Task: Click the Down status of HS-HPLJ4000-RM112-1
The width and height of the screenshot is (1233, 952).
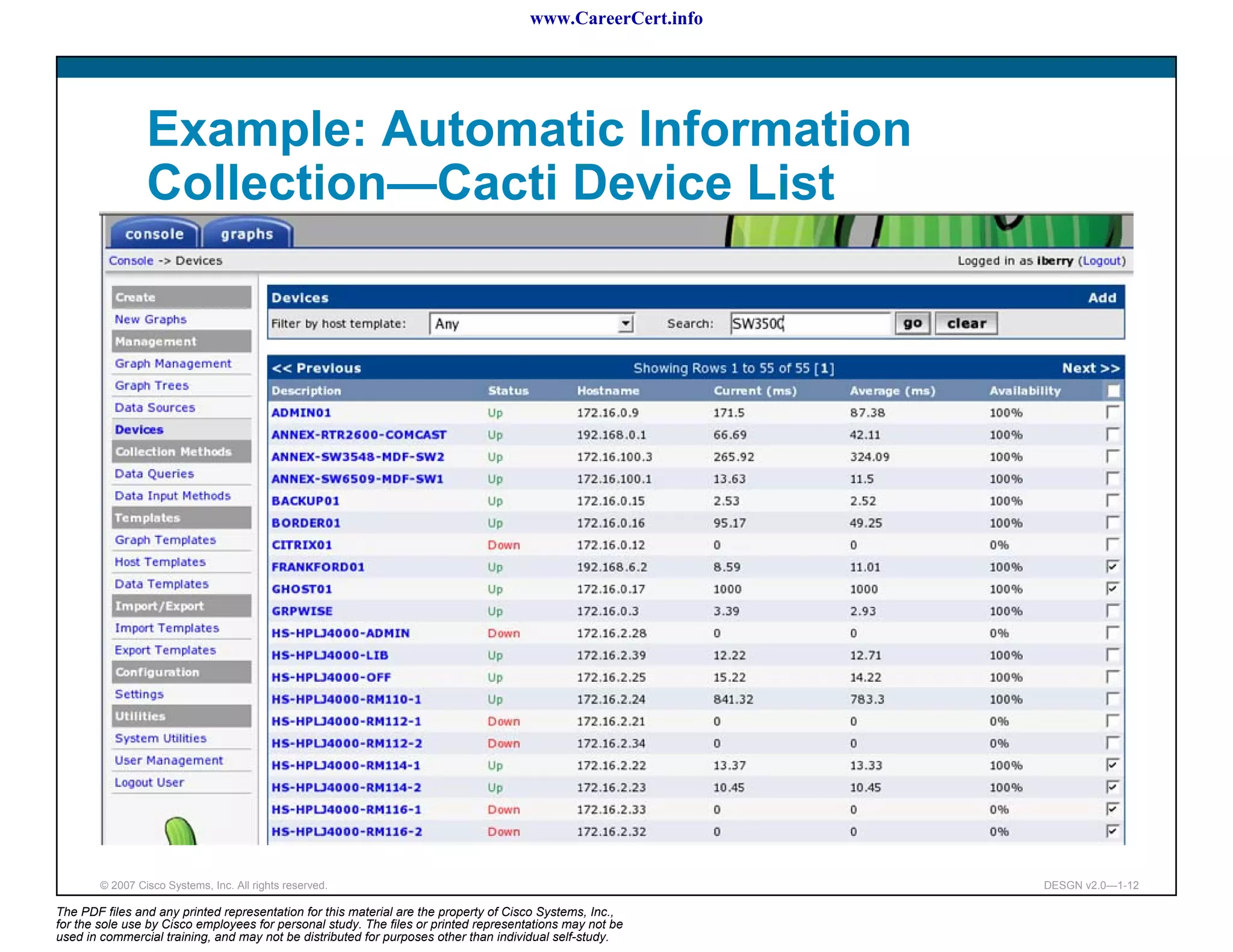Action: (503, 722)
